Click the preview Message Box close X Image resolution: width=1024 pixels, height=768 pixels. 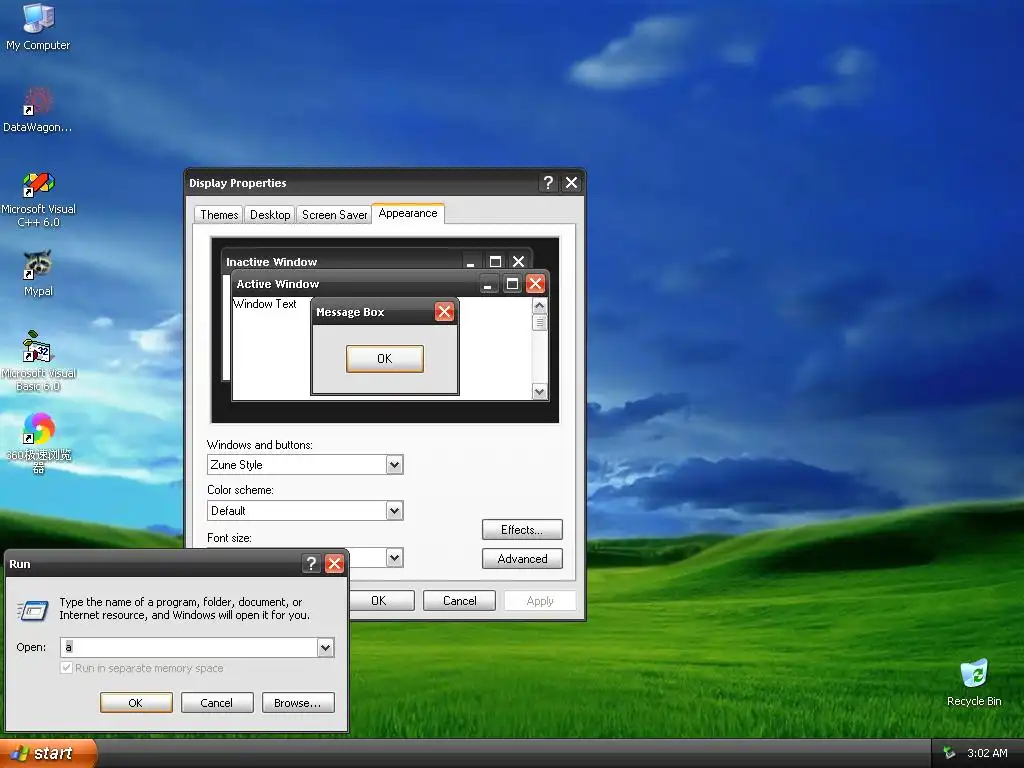tap(444, 312)
